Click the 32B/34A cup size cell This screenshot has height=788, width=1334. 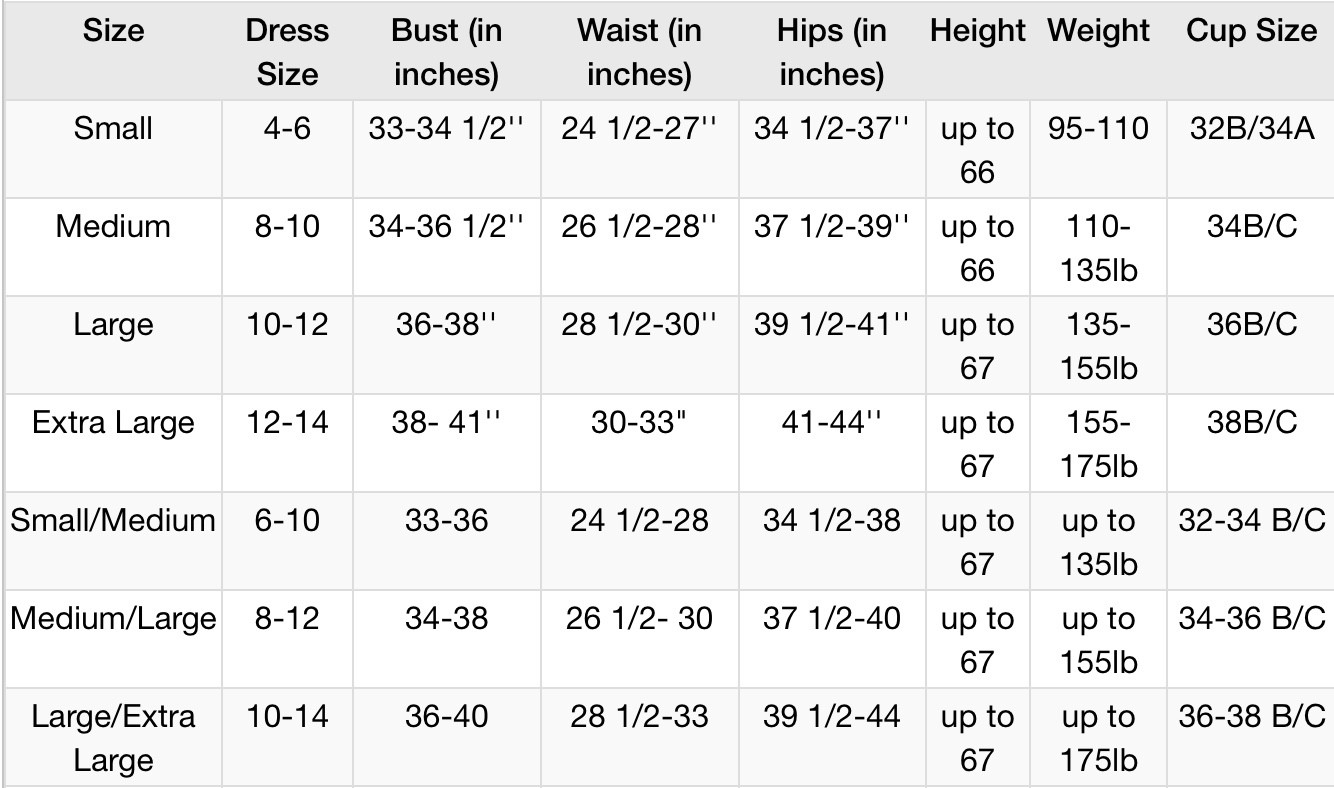tap(1251, 129)
